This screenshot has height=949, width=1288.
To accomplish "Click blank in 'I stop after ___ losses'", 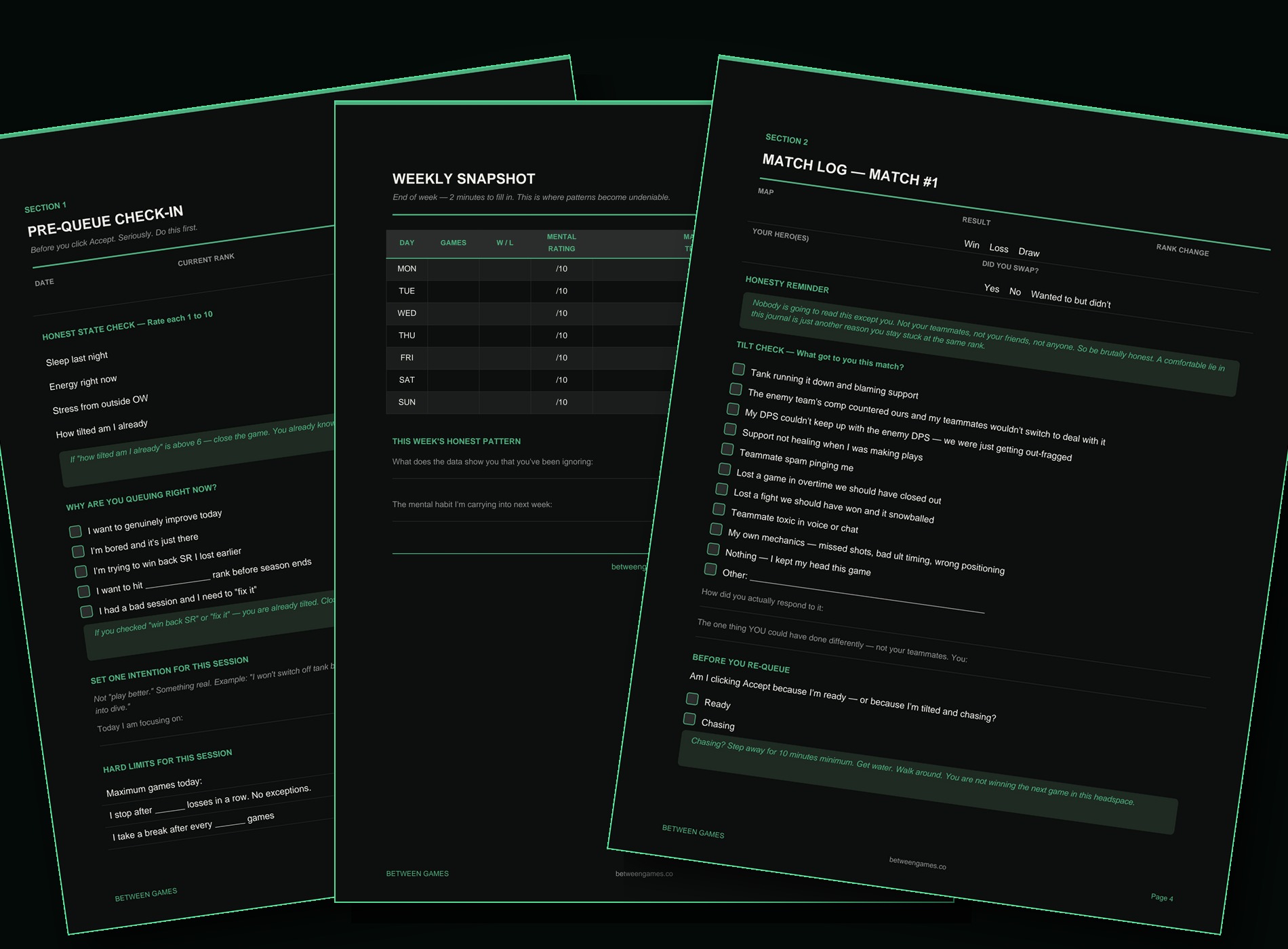I will 169,809.
